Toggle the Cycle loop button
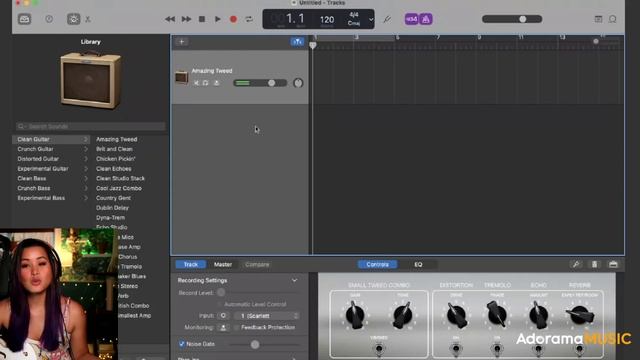This screenshot has width=640, height=360. pyautogui.click(x=249, y=19)
